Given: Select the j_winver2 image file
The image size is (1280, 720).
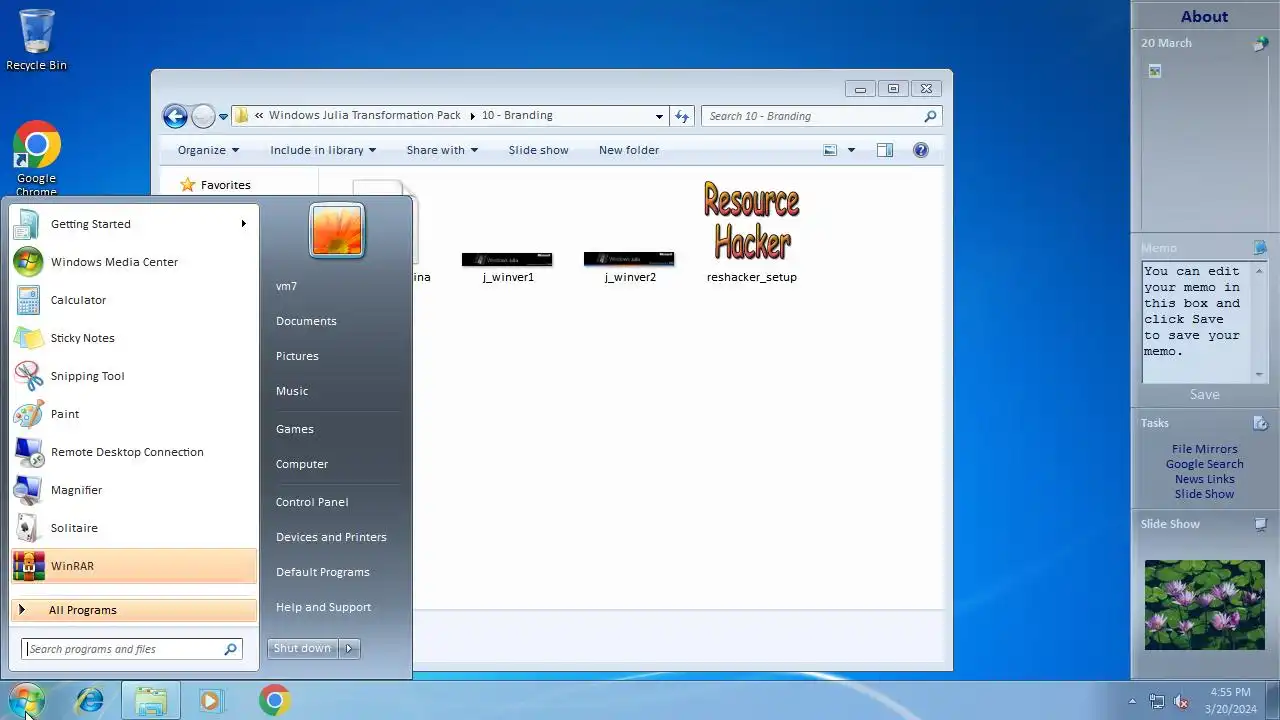Looking at the screenshot, I should pos(630,267).
